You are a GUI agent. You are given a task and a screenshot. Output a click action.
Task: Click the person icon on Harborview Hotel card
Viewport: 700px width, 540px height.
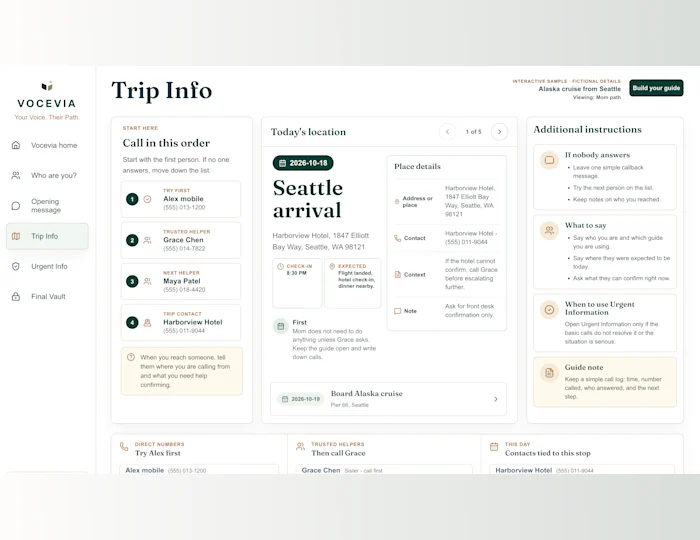(x=147, y=322)
